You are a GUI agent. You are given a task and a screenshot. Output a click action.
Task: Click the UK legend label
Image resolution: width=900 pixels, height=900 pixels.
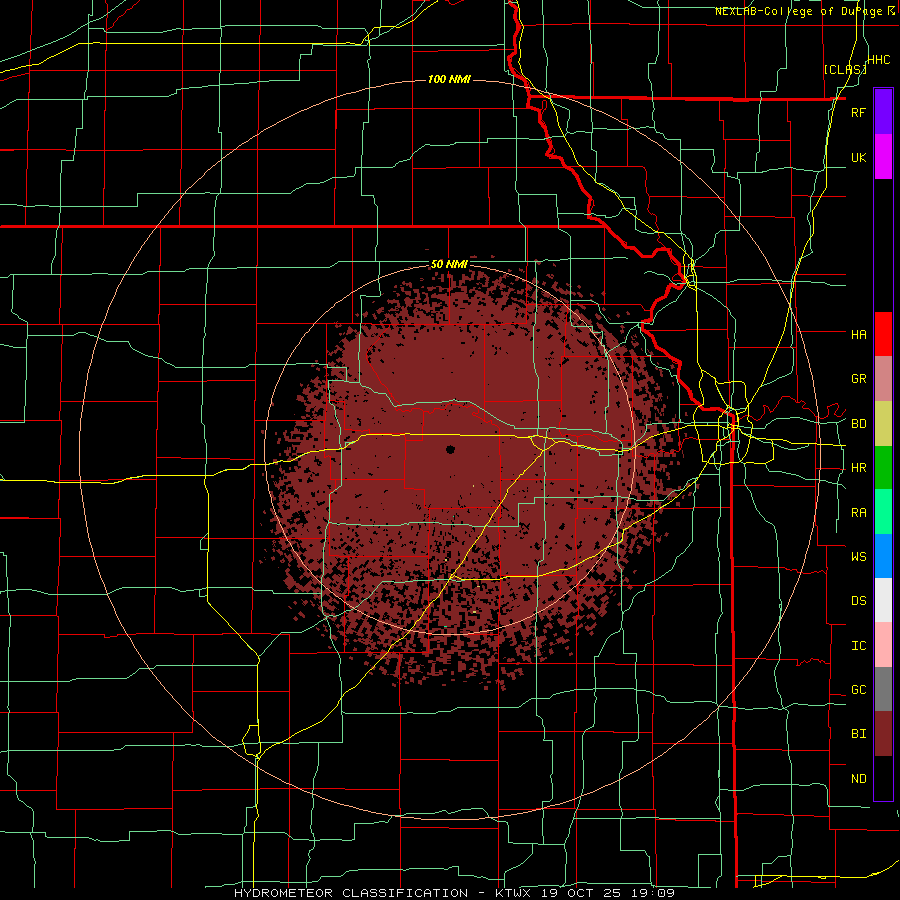coord(858,157)
